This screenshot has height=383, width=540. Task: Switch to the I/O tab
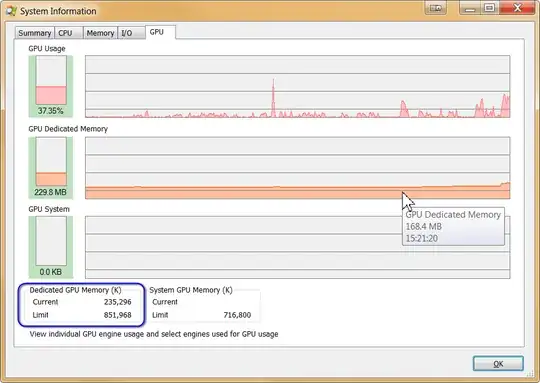[x=131, y=33]
